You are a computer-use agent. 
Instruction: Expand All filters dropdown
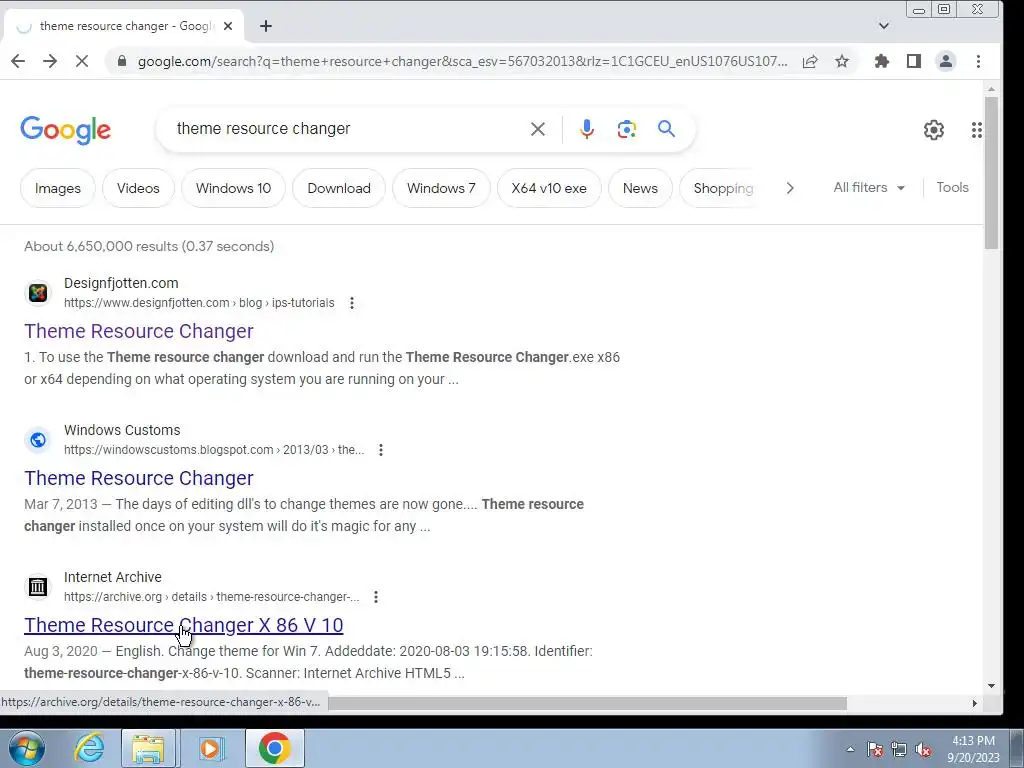[x=869, y=187]
